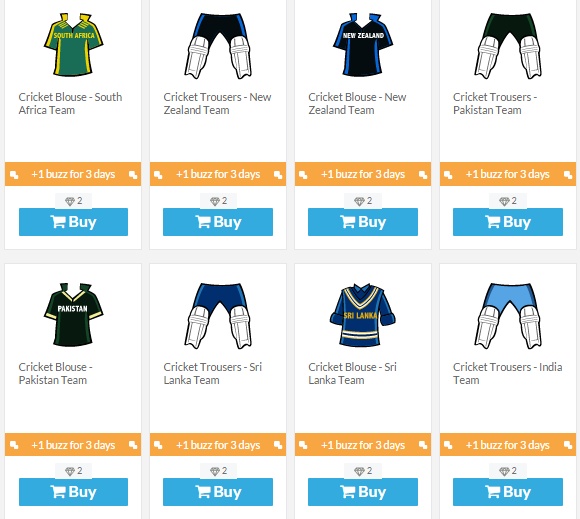Click the 'Cricket Trousers - India Team' title
This screenshot has width=580, height=519.
508,374
